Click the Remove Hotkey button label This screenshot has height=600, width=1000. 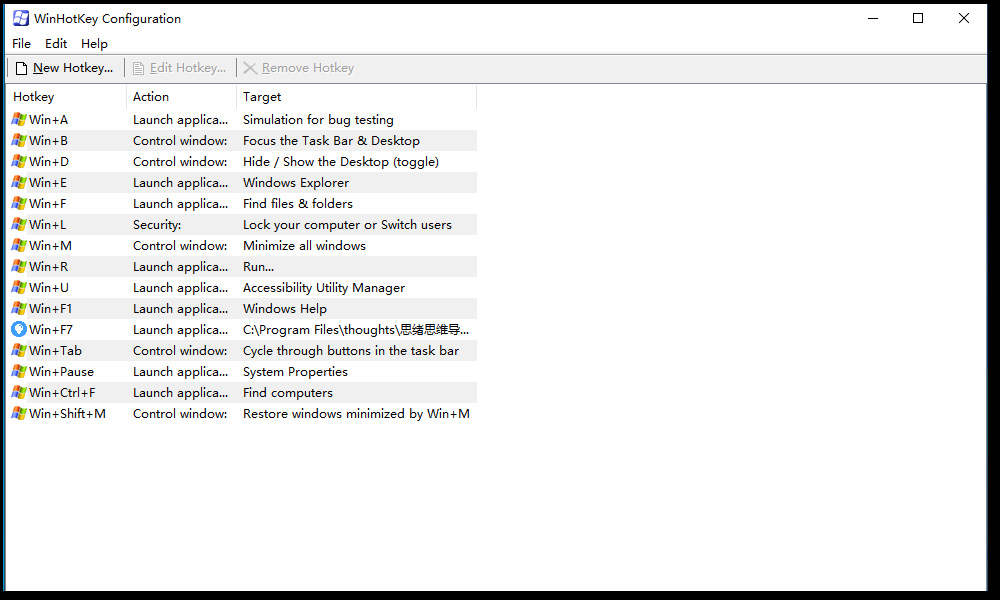coord(308,68)
